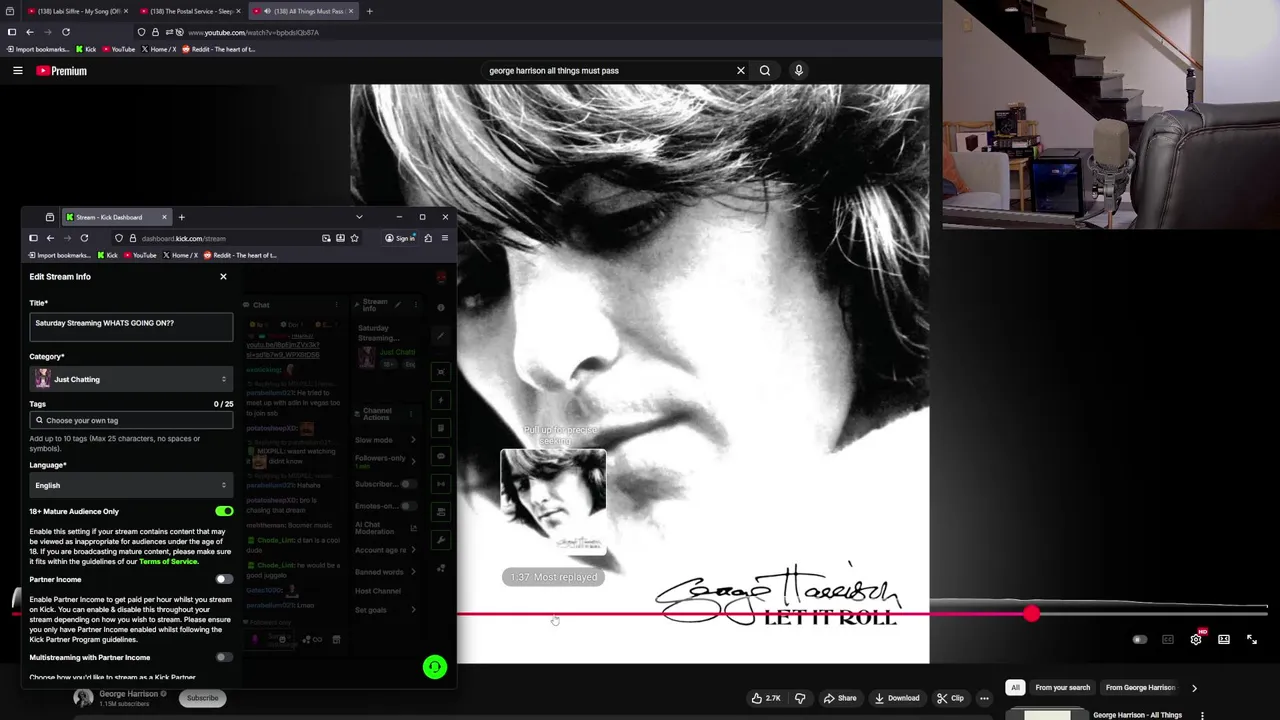This screenshot has width=1280, height=720.
Task: Open the Category Just Chatting dropdown
Action: 131,379
